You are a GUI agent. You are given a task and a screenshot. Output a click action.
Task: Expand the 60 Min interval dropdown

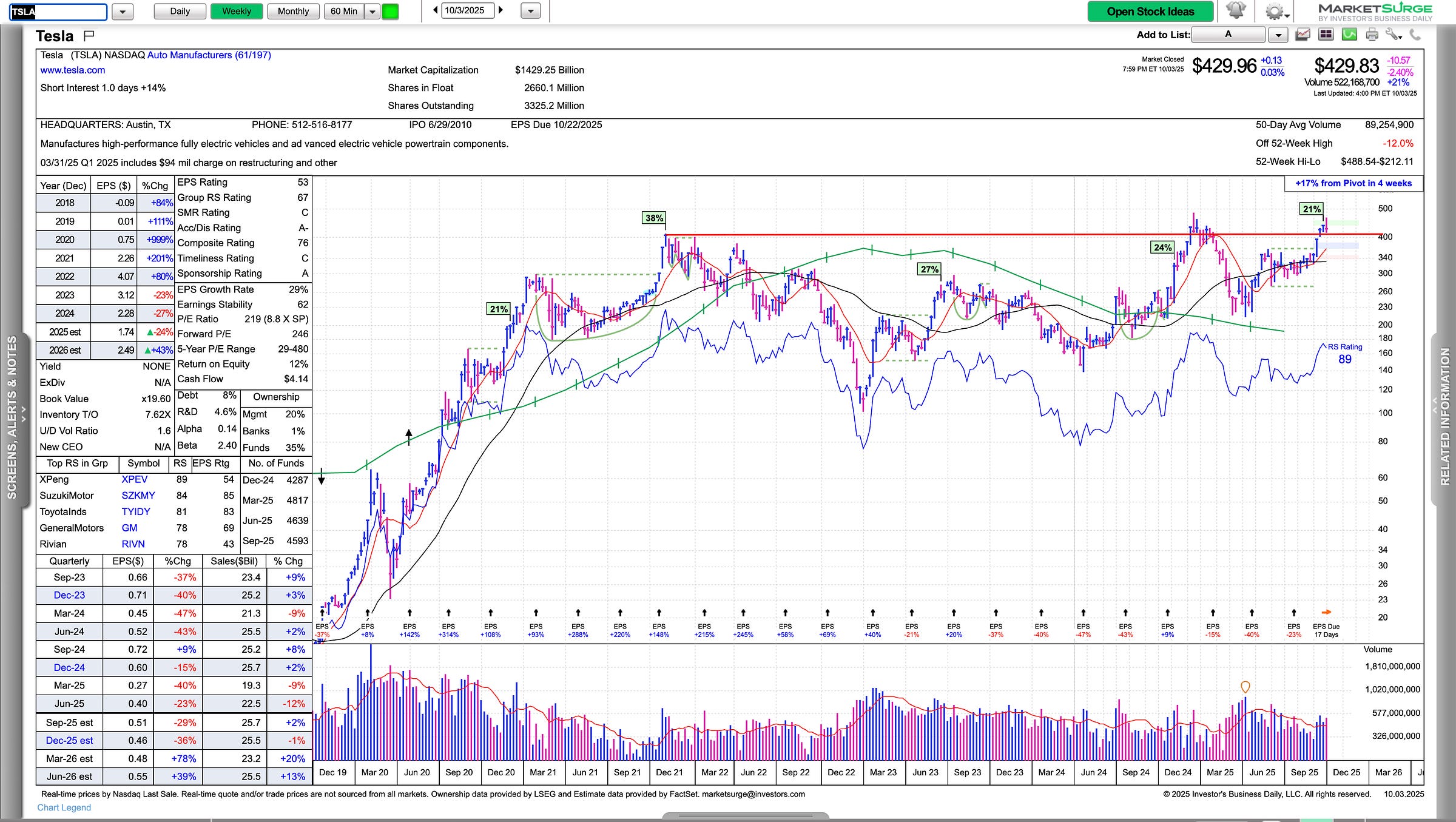372,12
